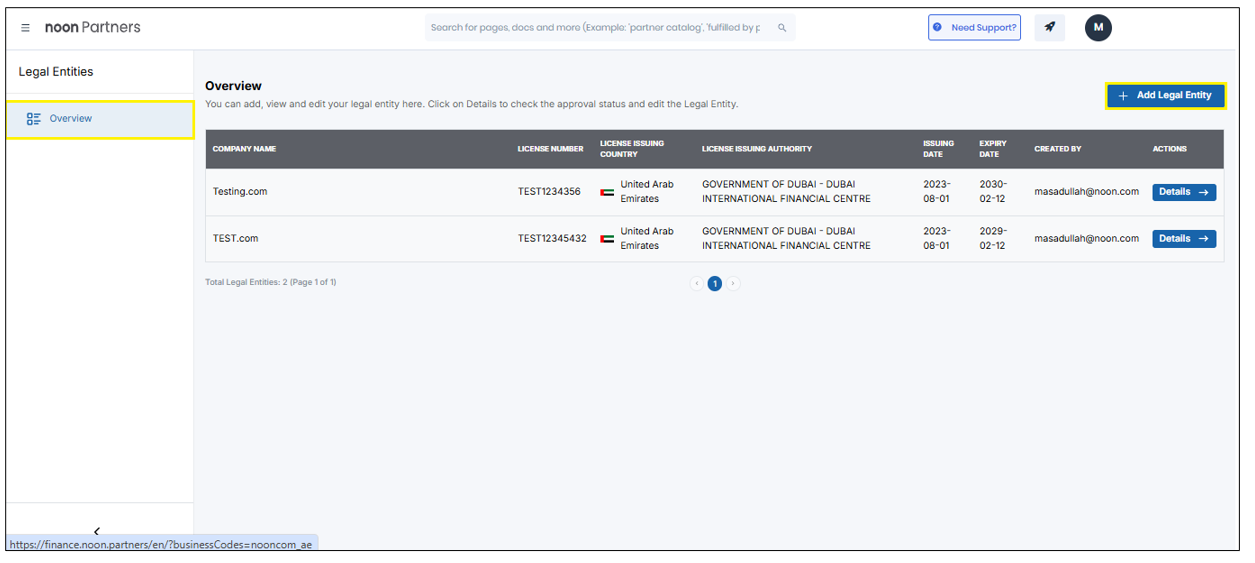Click the Testing.com company name
The width and height of the screenshot is (1255, 563).
(x=240, y=192)
